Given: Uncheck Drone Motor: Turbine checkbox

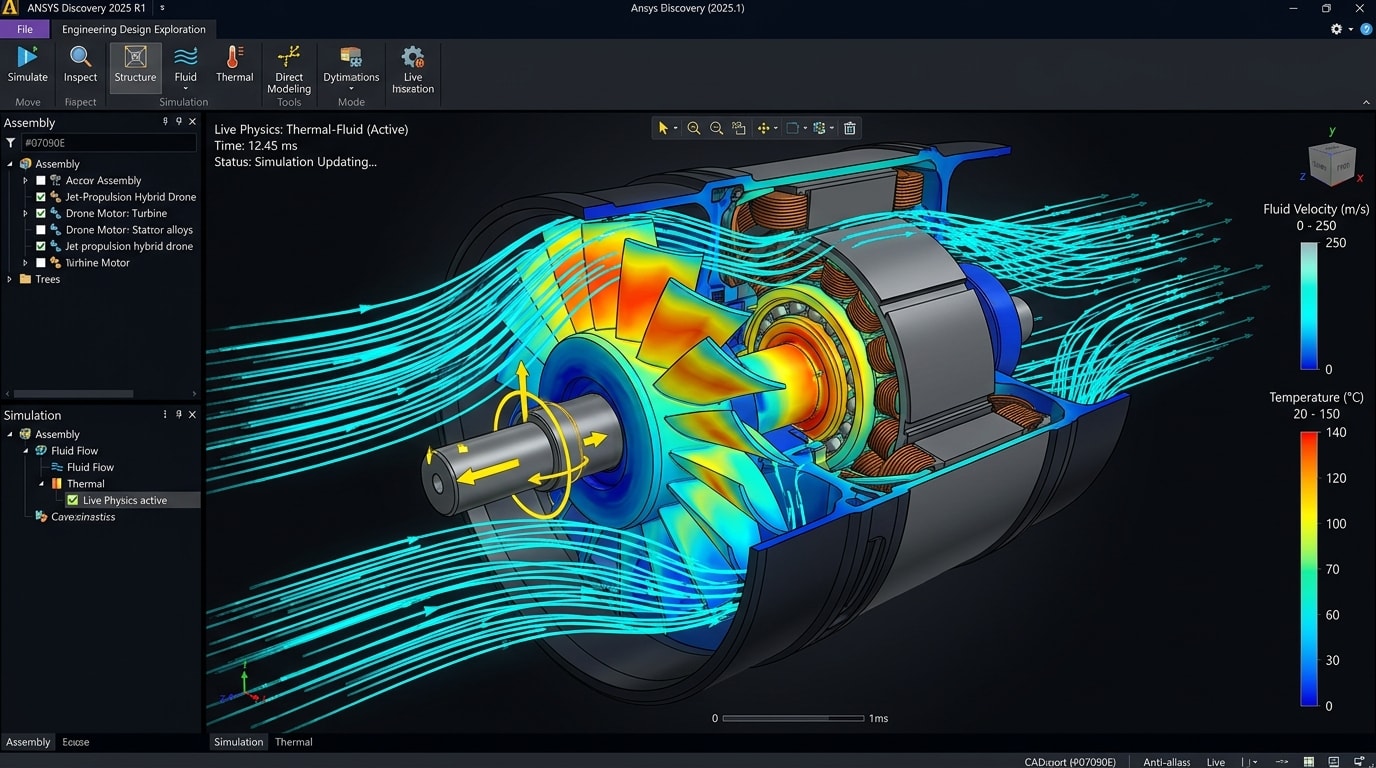Looking at the screenshot, I should [x=41, y=214].
